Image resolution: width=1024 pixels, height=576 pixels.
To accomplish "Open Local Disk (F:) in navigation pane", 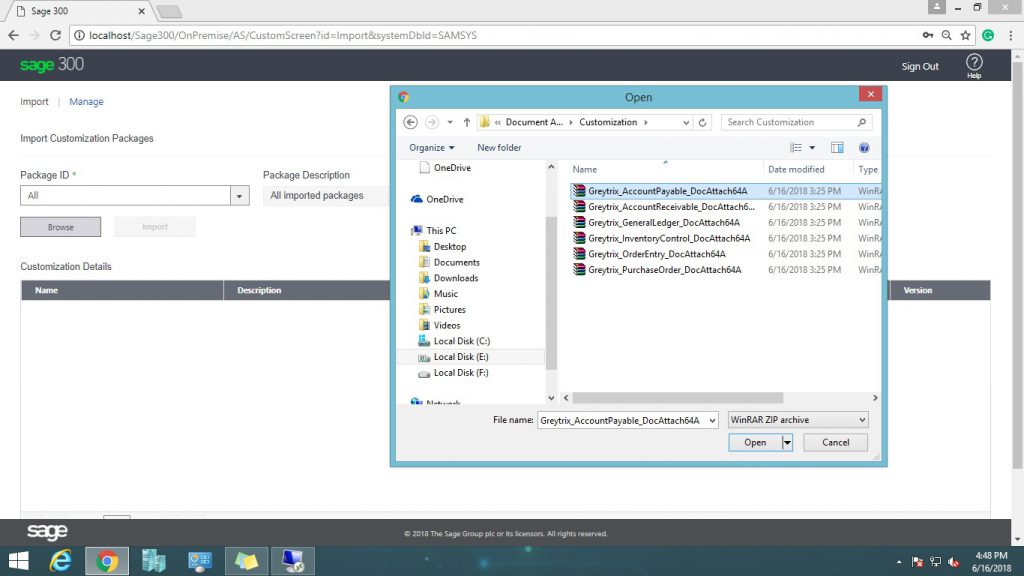I will click(460, 373).
